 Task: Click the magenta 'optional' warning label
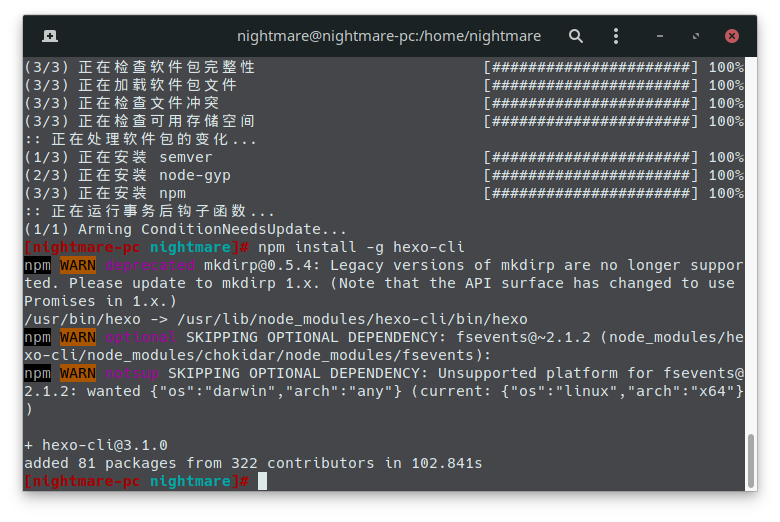[x=141, y=337]
